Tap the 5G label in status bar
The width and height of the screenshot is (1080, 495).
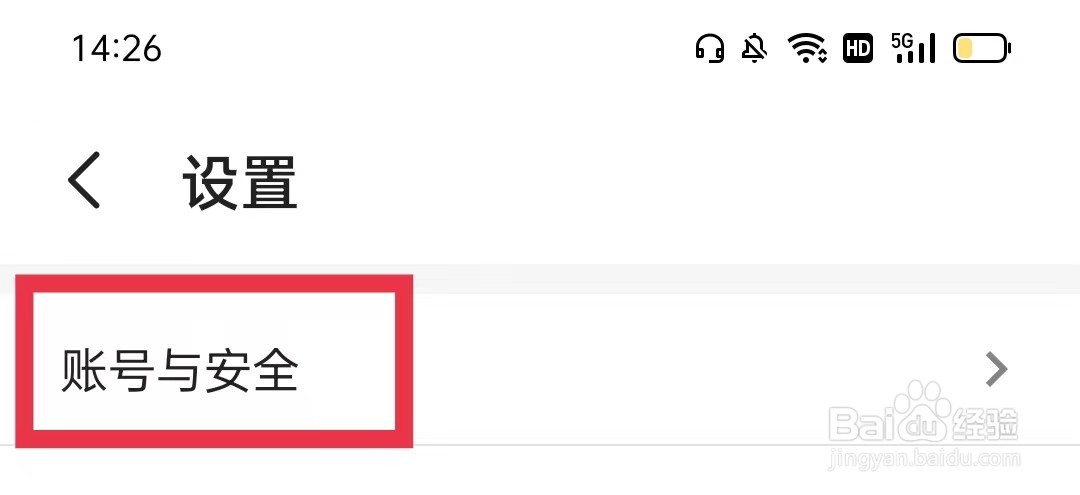(x=902, y=40)
